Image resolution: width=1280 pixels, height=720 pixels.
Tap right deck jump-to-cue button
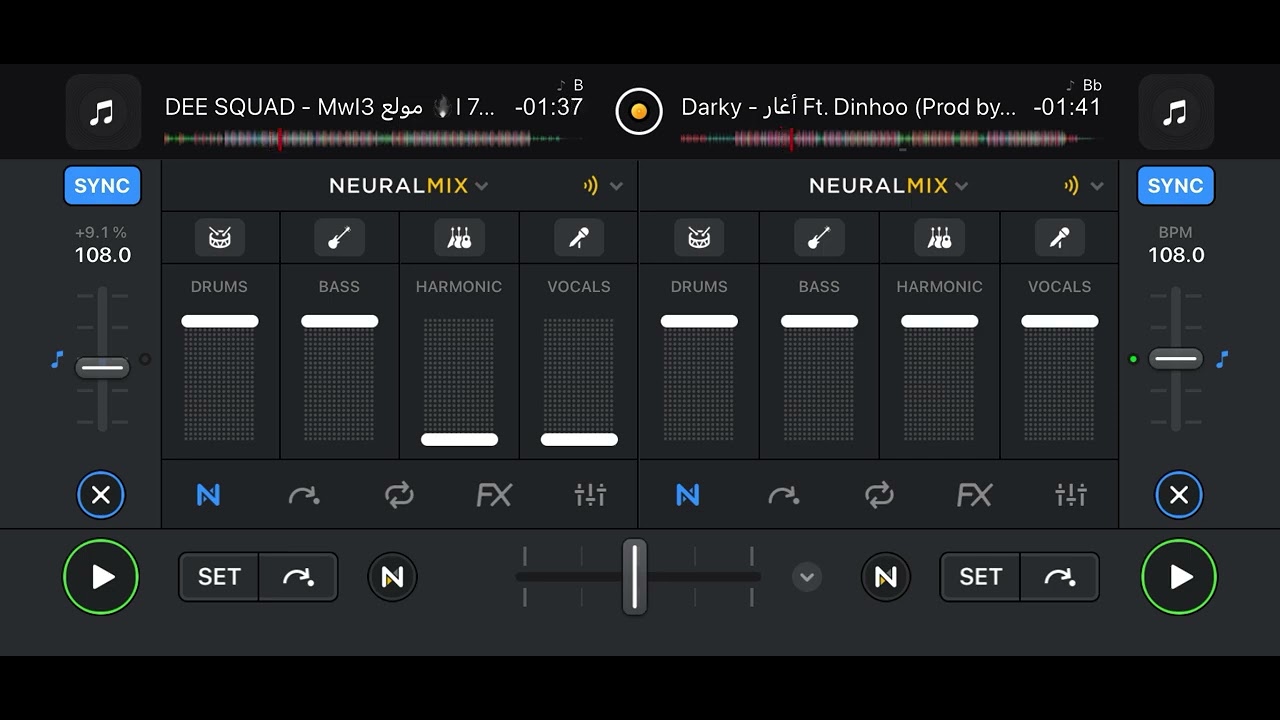(x=1059, y=577)
